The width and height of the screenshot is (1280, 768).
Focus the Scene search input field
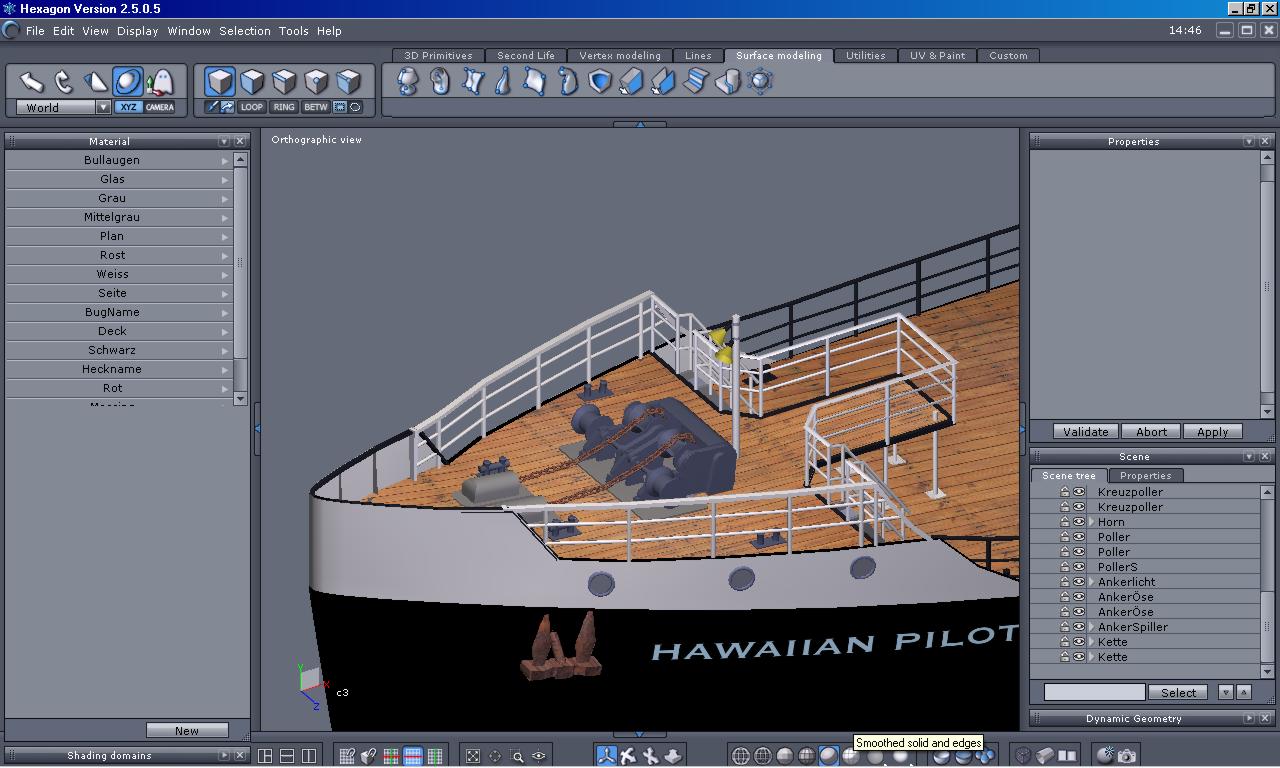pos(1094,692)
